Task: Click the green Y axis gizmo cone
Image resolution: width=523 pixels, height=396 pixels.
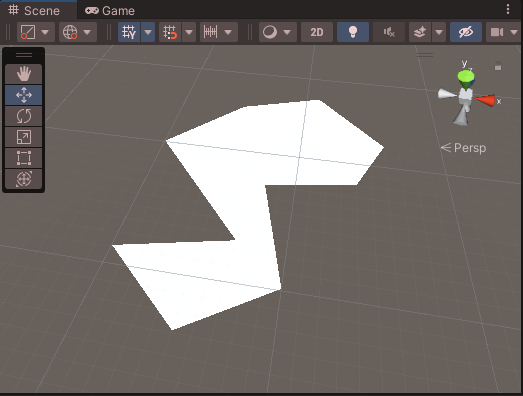Action: (x=466, y=77)
